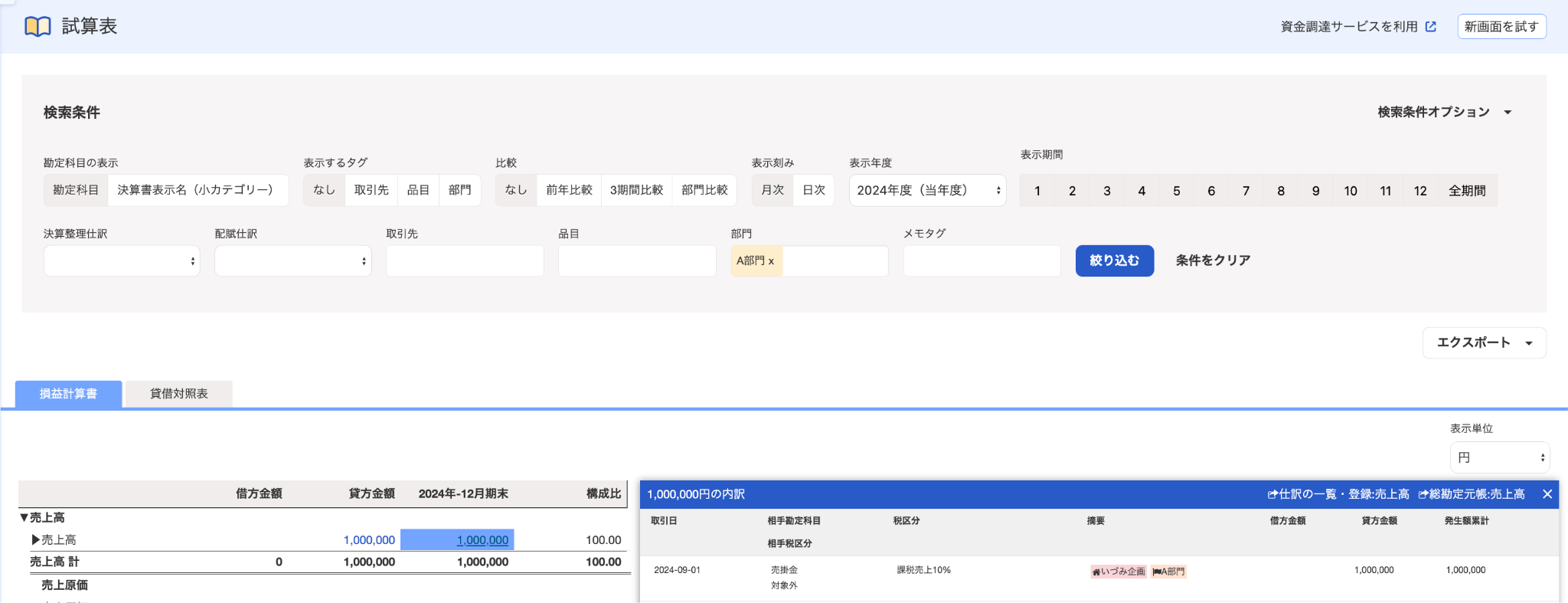This screenshot has width=1568, height=603.
Task: Select period month 1
Action: [x=1037, y=191]
